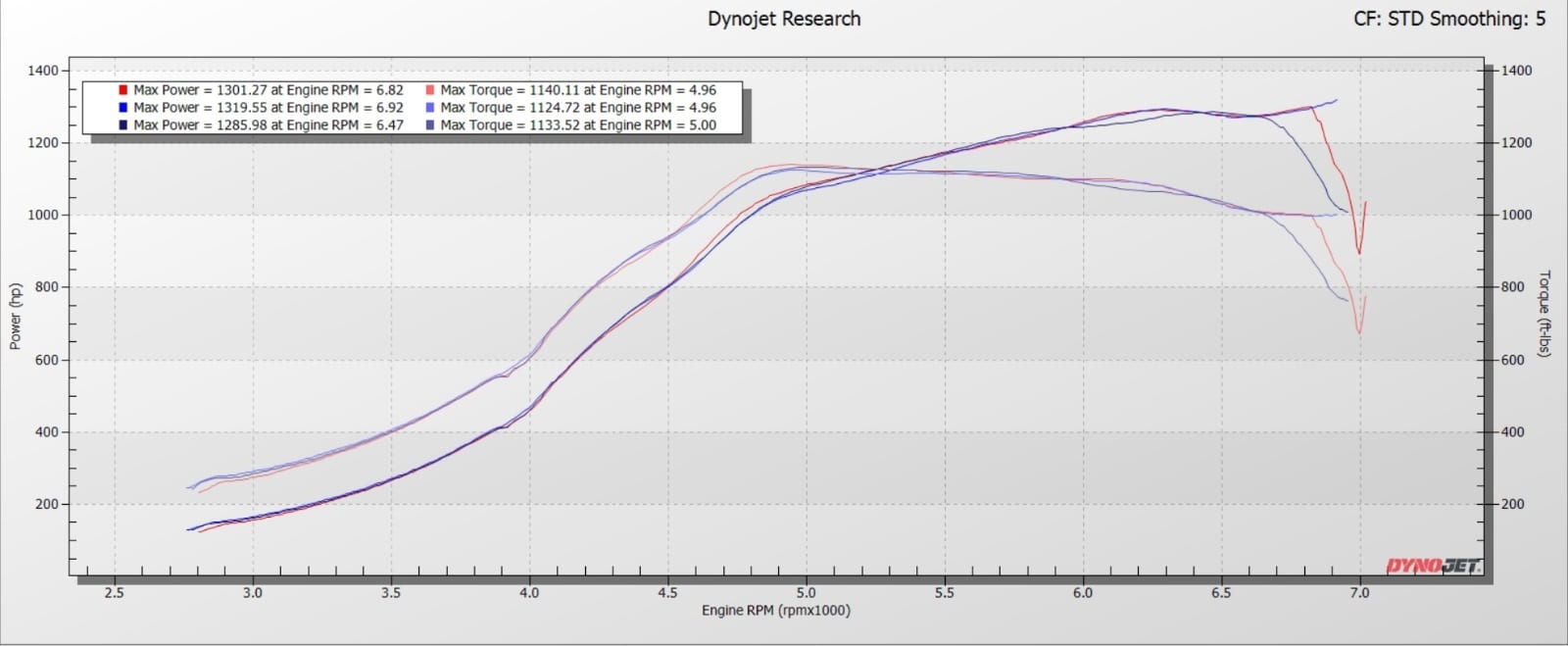Click the 5.0 tick on the RPM axis

(x=806, y=593)
